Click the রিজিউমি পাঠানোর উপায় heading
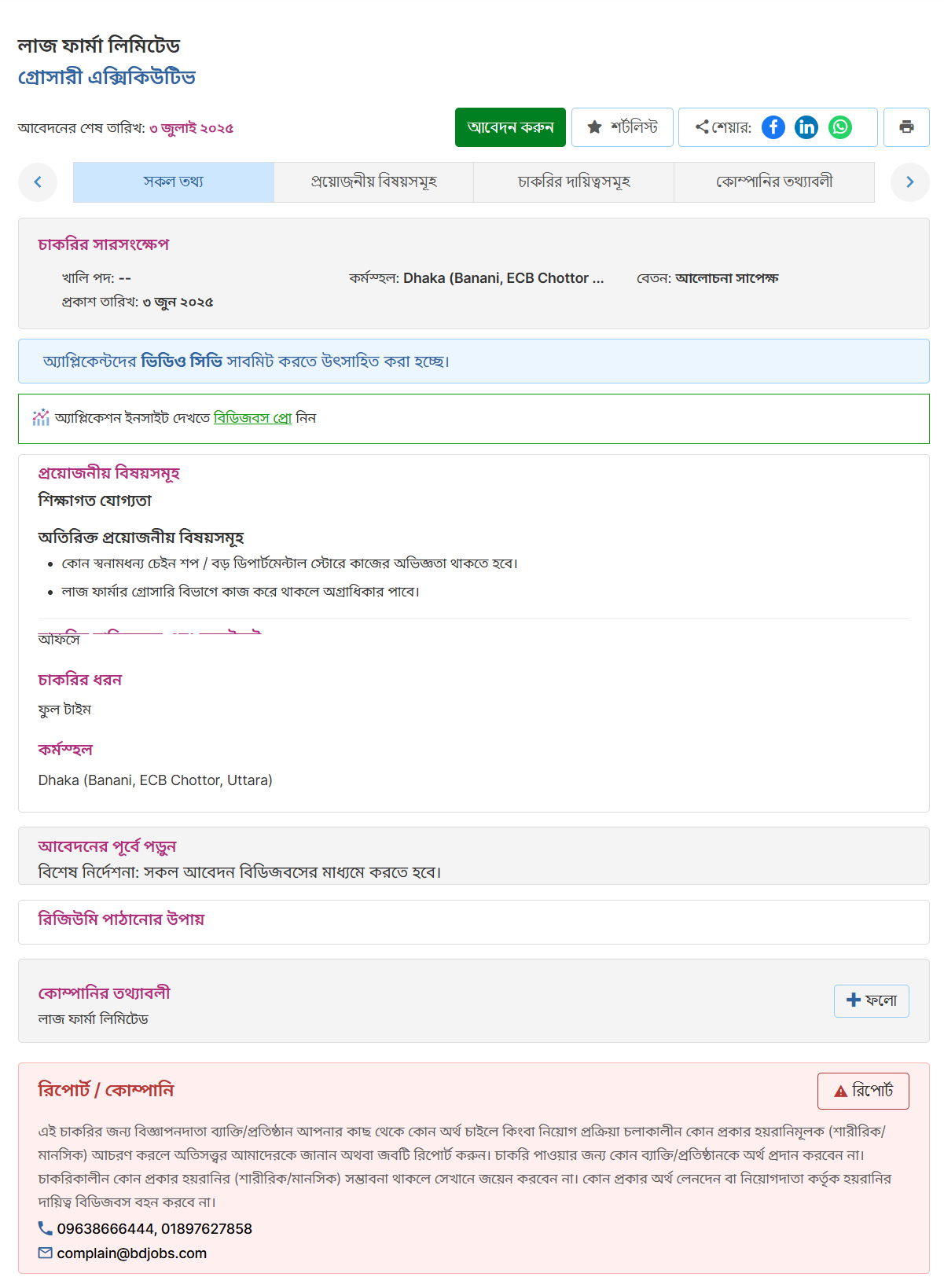 (x=121, y=919)
